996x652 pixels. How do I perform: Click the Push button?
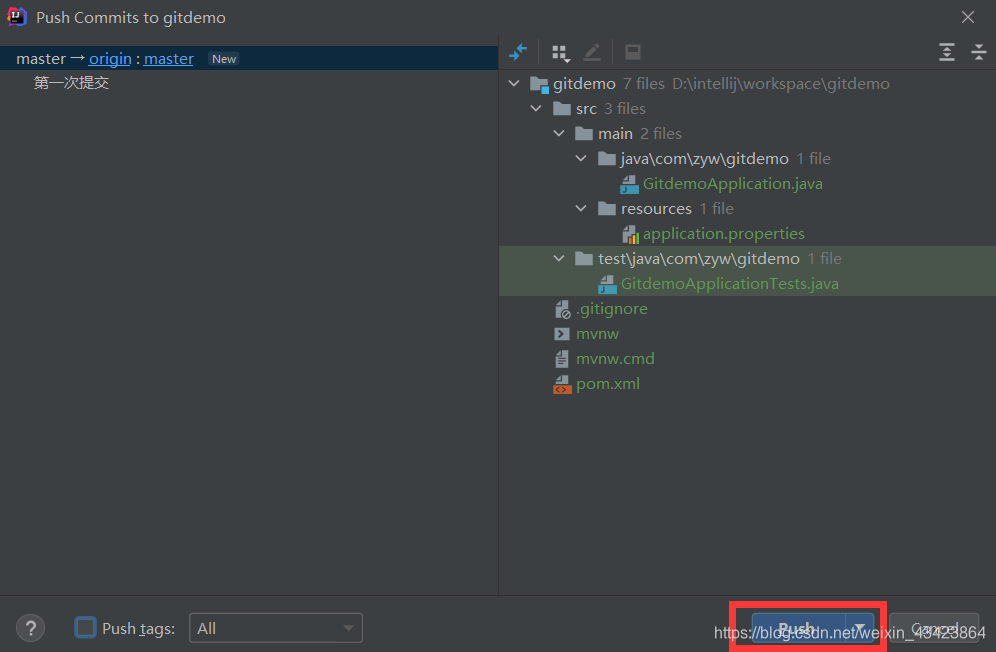coord(799,628)
